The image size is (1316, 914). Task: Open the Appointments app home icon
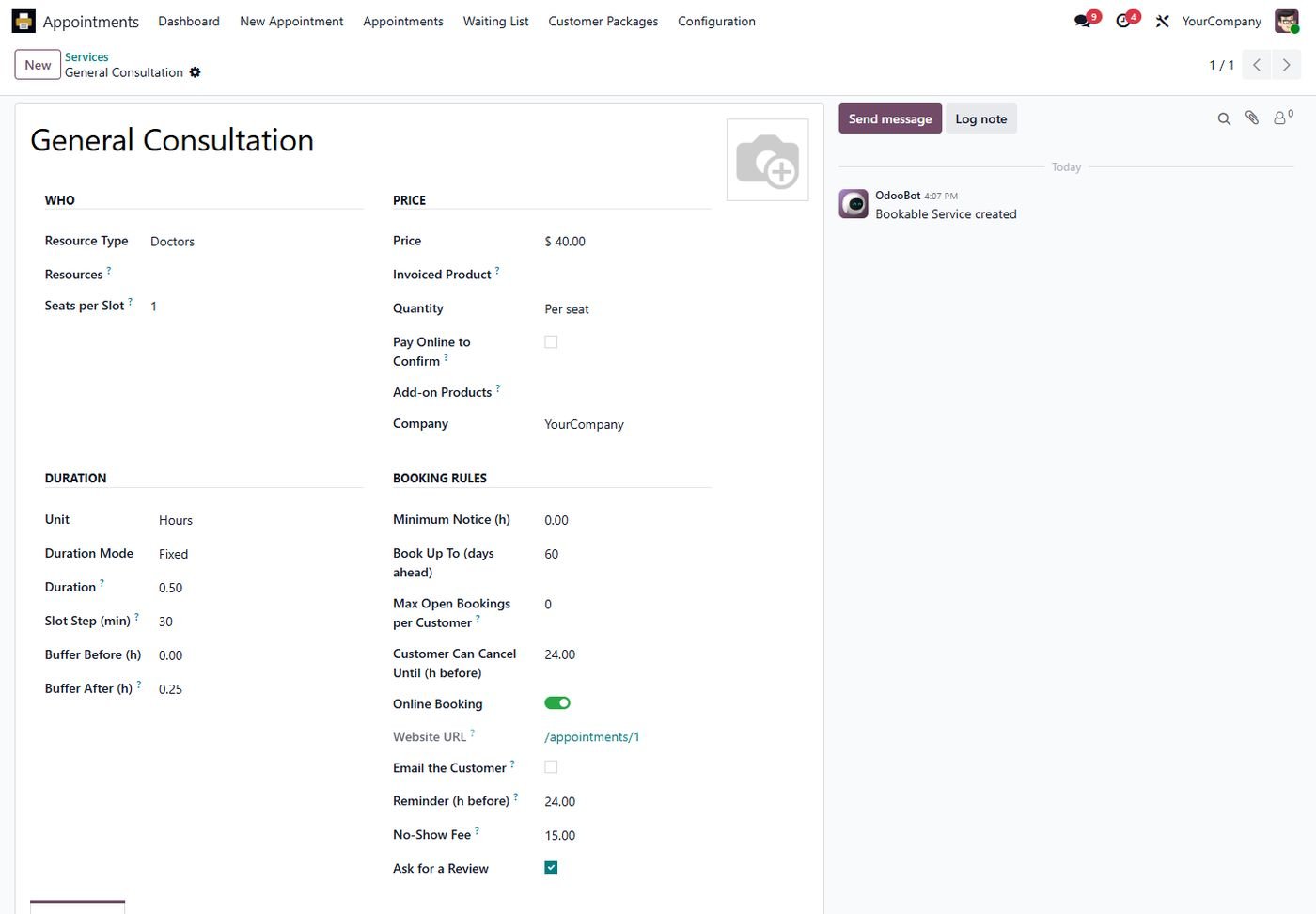[23, 21]
